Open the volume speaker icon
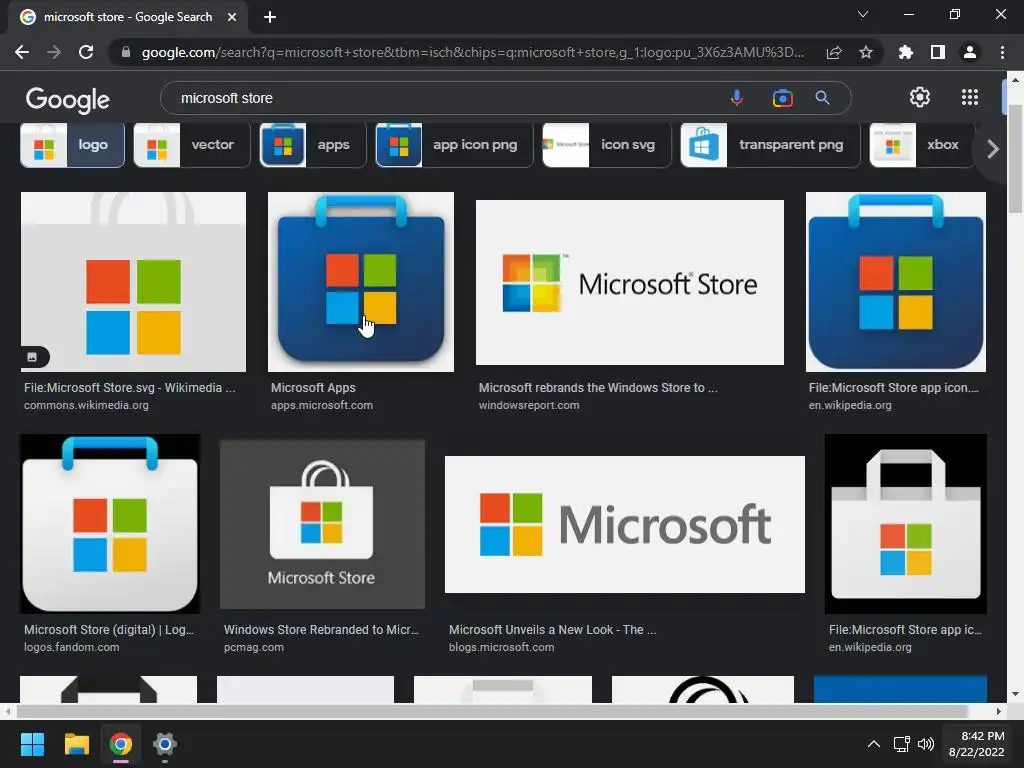This screenshot has width=1024, height=768. coord(926,744)
